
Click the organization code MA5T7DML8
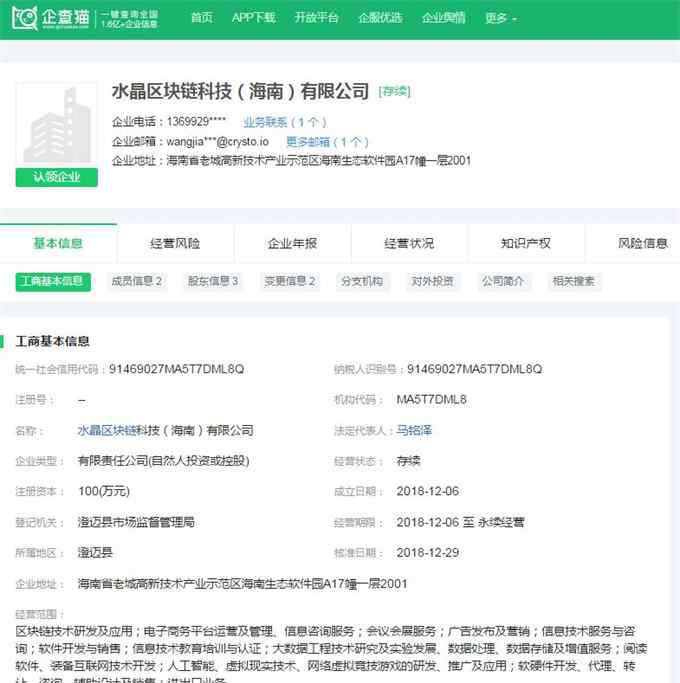coord(431,400)
